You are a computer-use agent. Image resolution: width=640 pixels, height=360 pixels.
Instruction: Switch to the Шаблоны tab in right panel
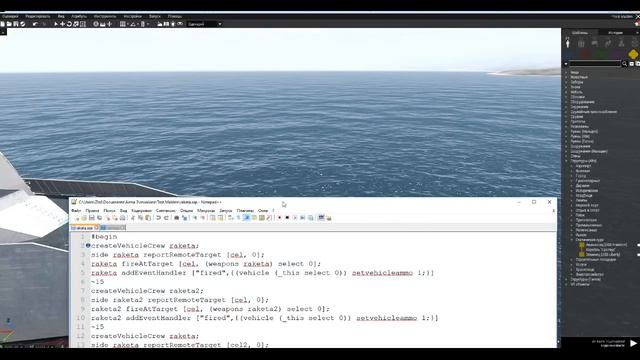580,33
